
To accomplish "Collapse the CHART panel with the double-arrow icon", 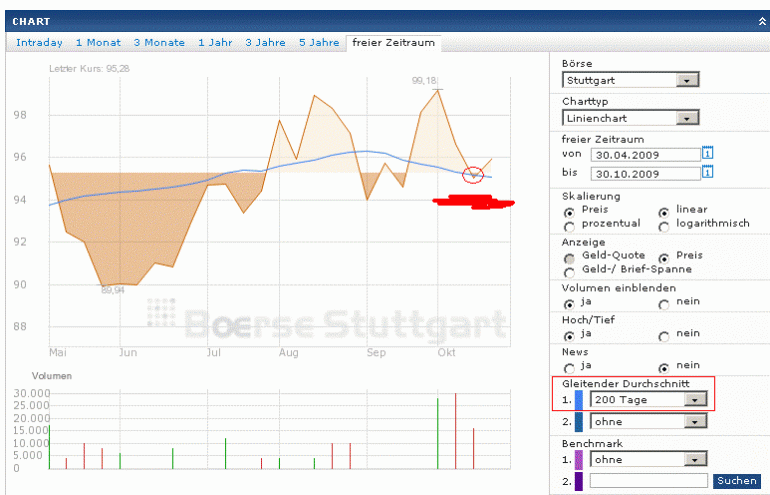I will pyautogui.click(x=762, y=21).
